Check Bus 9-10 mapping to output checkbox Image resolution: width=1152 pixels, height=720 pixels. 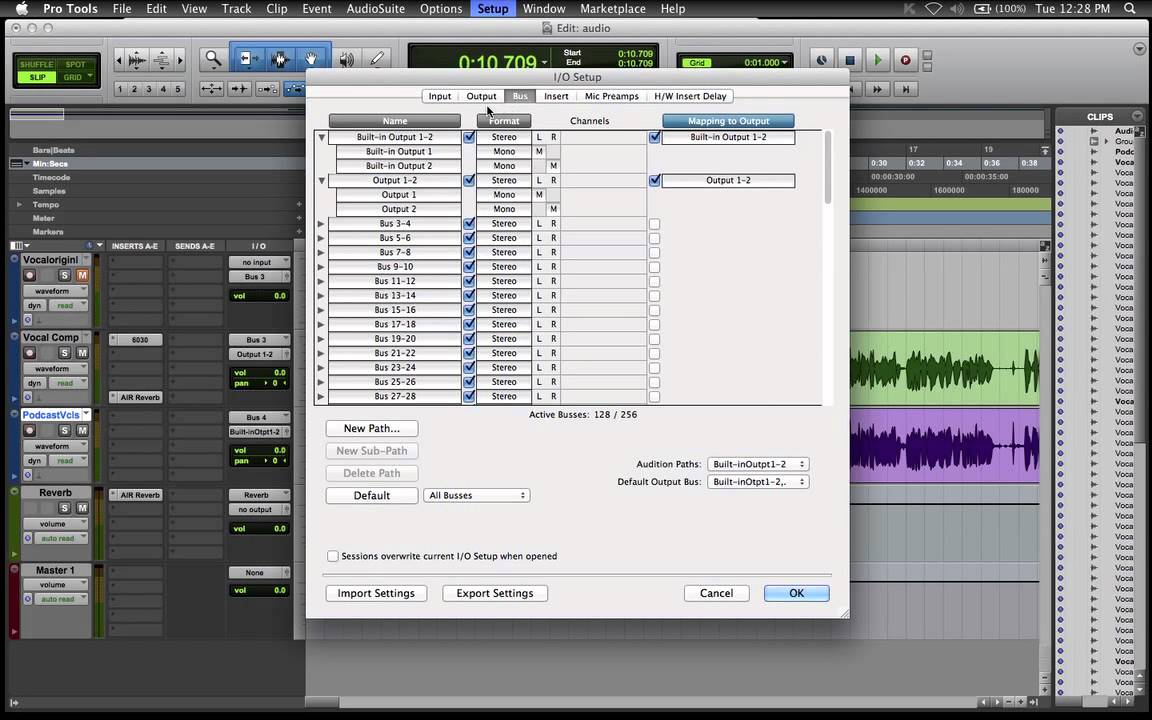(x=655, y=267)
